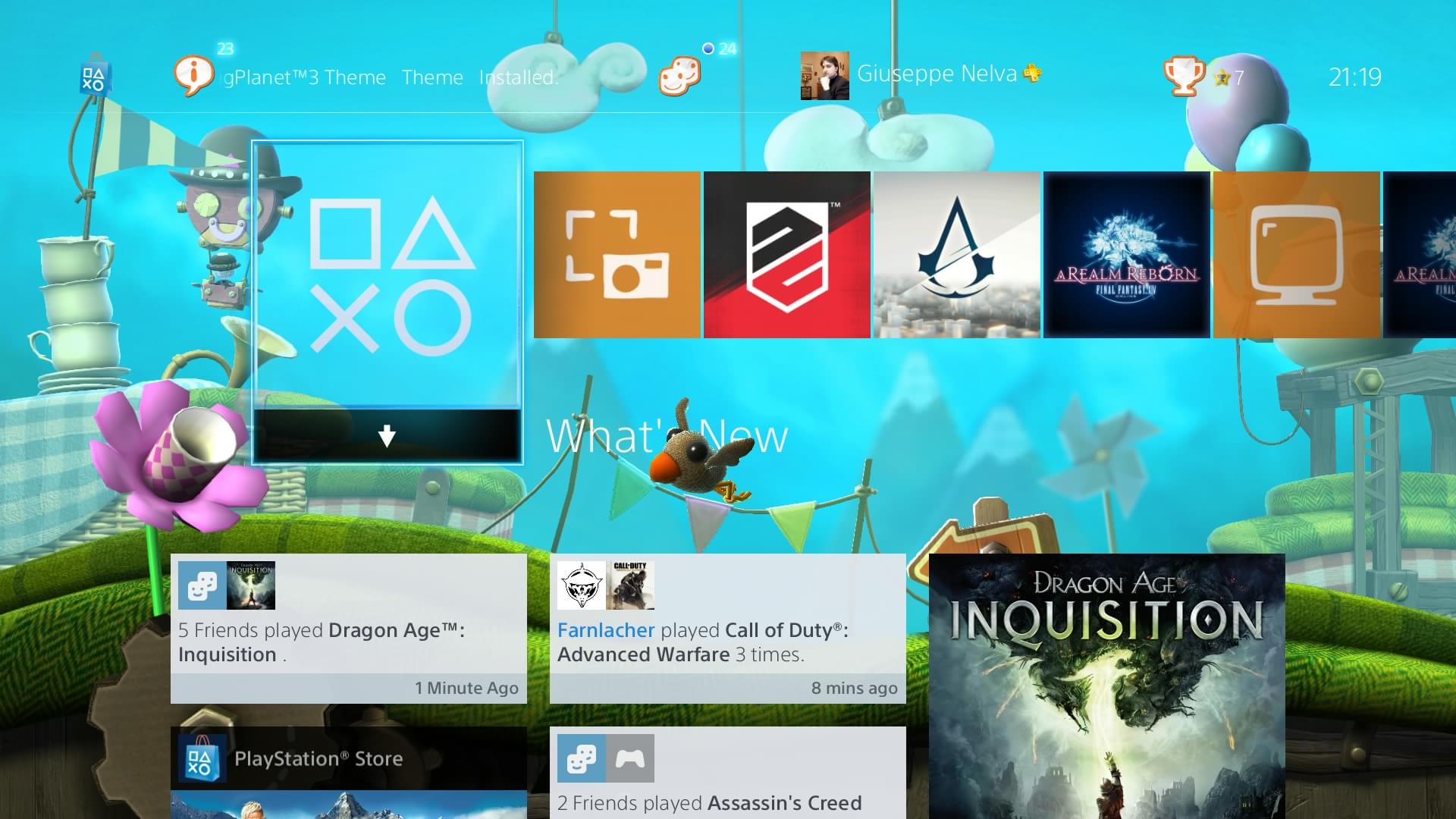The height and width of the screenshot is (819, 1456).
Task: Open the Farnlacher username link
Action: click(606, 630)
